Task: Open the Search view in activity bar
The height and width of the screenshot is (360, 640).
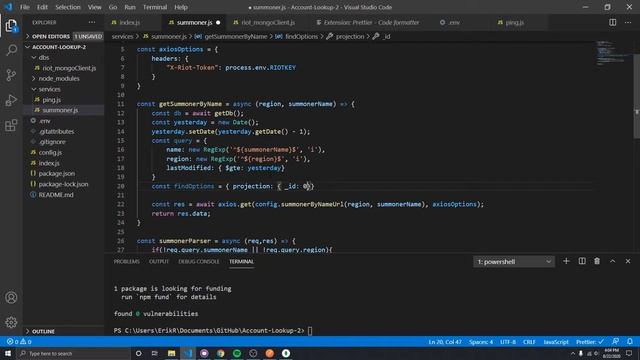Action: click(11, 50)
